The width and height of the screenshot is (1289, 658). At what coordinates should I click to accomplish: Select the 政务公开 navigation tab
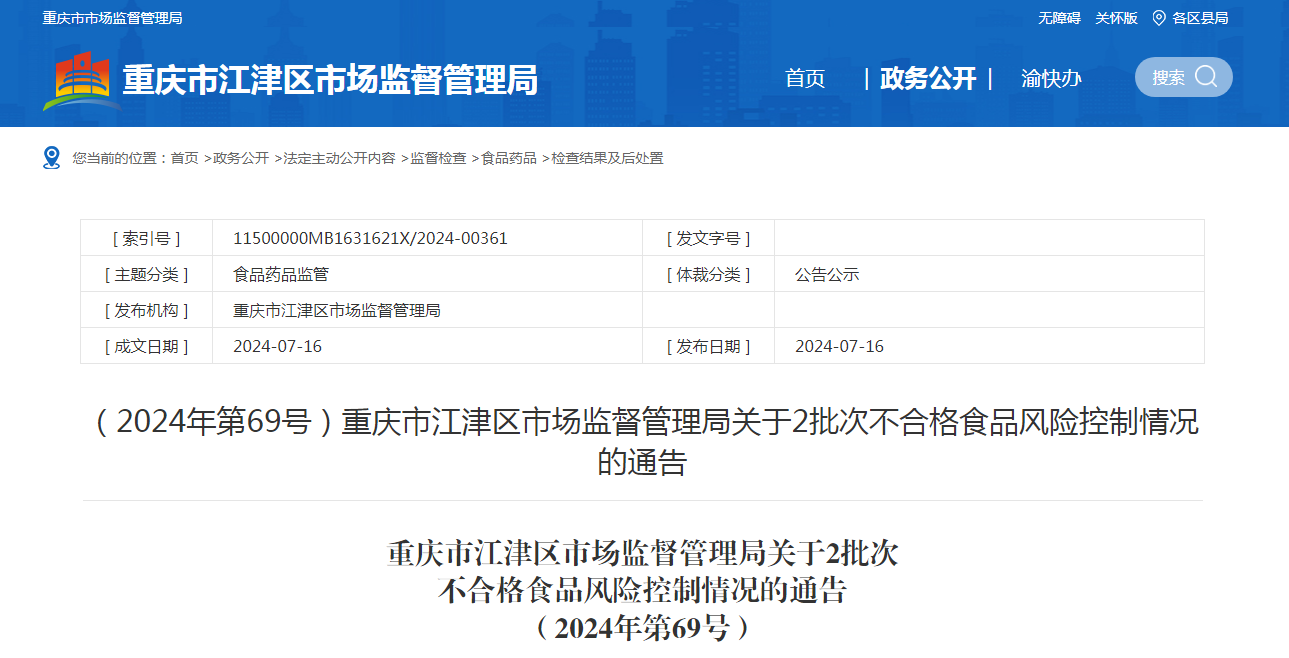coord(927,79)
